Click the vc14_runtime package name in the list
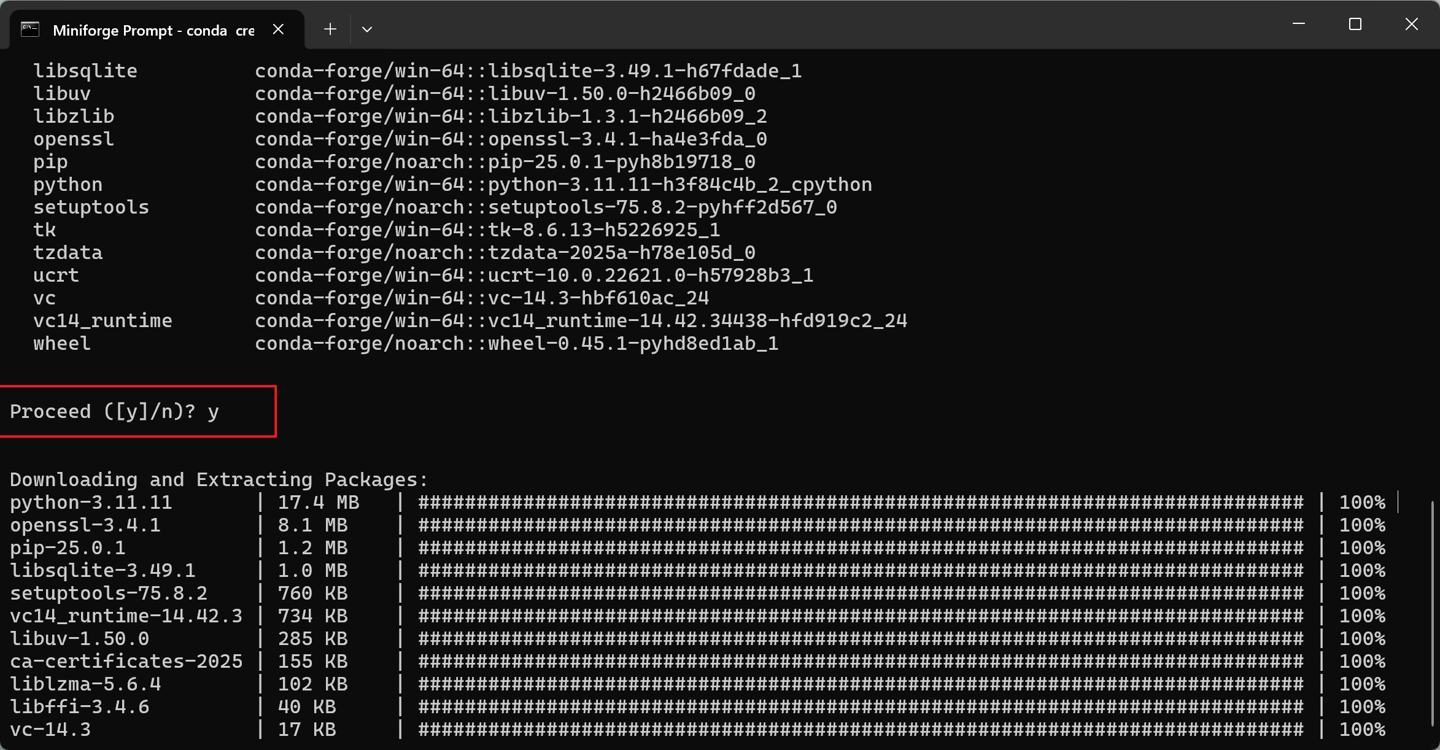 [x=102, y=321]
